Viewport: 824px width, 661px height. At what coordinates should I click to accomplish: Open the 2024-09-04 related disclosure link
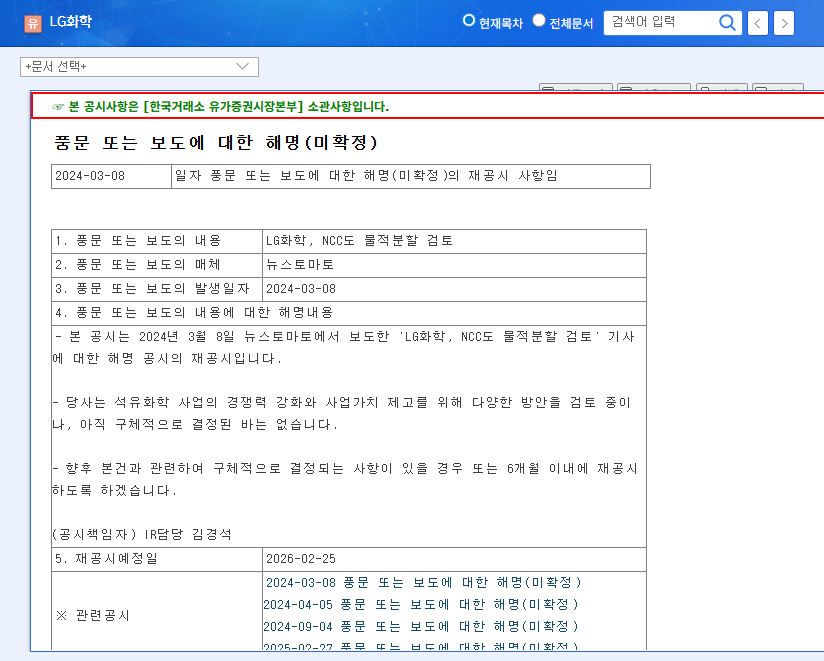click(421, 626)
